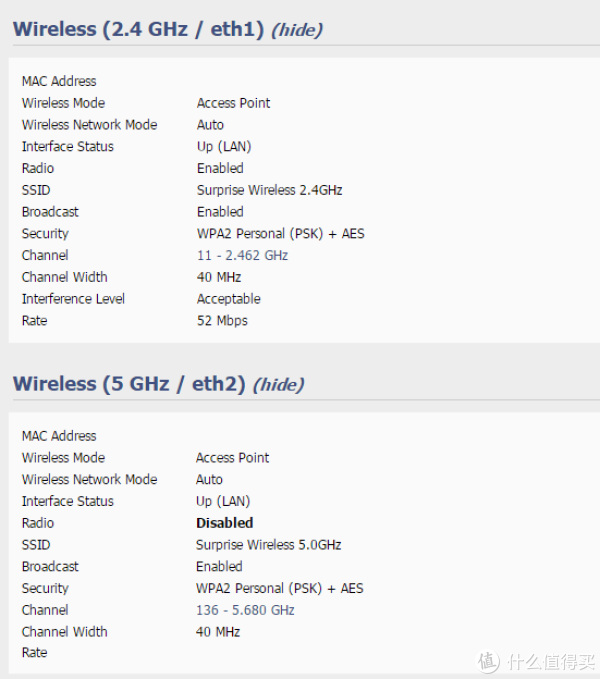The height and width of the screenshot is (679, 600).
Task: Click Up (LAN) status in 5 GHz section
Action: (223, 501)
